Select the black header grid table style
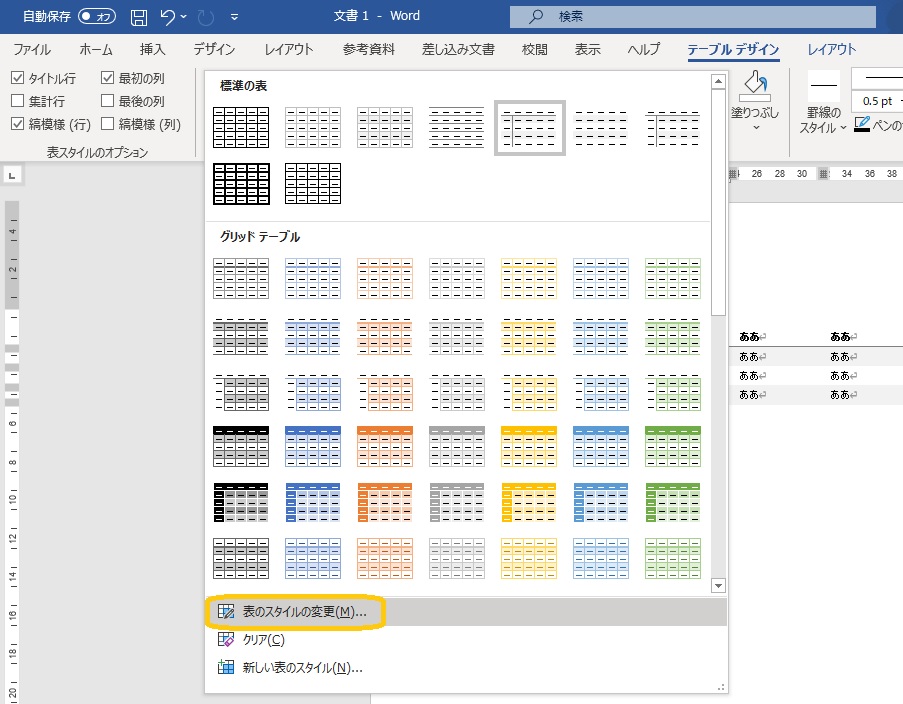Viewport: 903px width, 704px height. tap(241, 445)
